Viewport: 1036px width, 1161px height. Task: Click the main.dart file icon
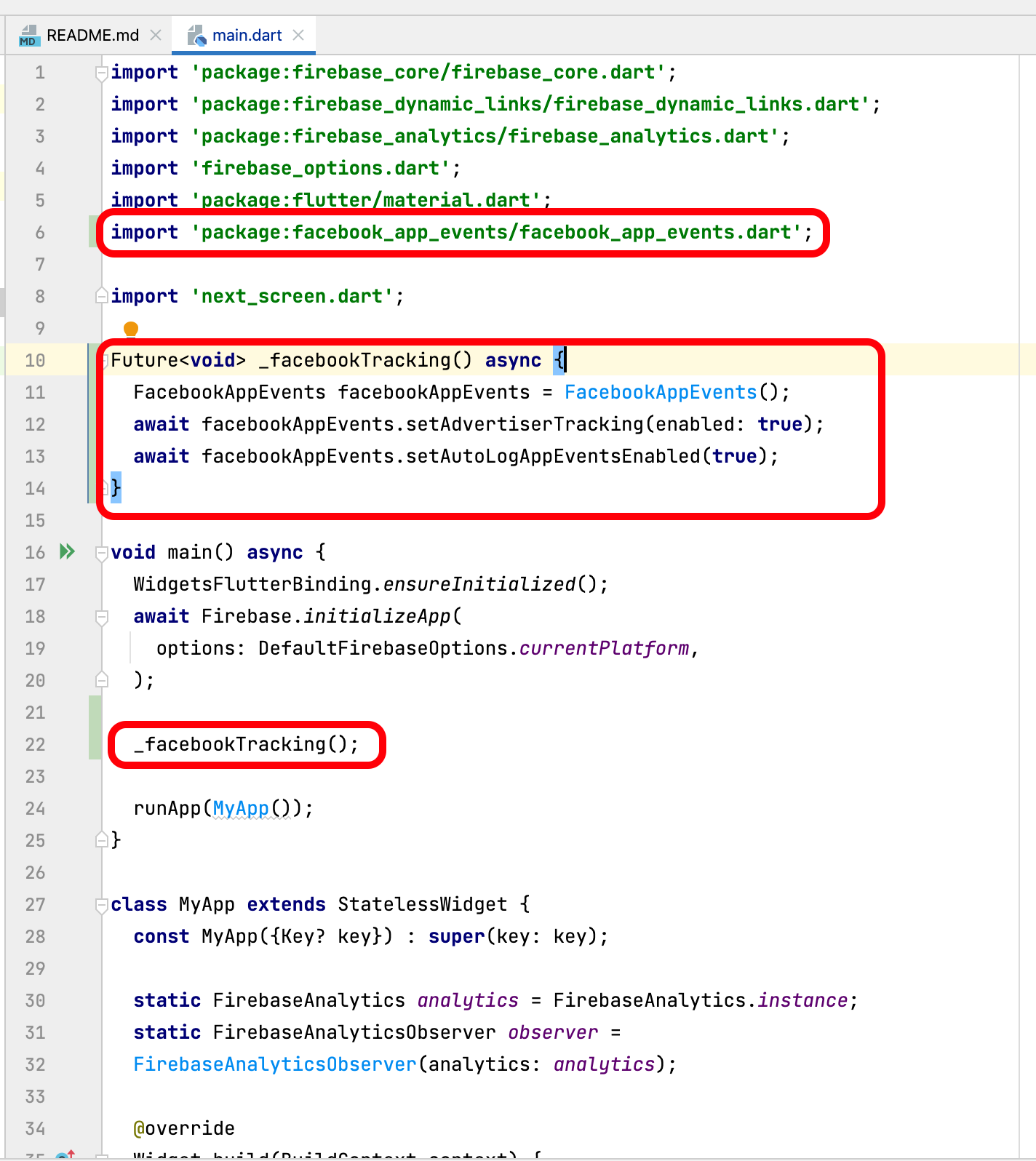[x=196, y=35]
